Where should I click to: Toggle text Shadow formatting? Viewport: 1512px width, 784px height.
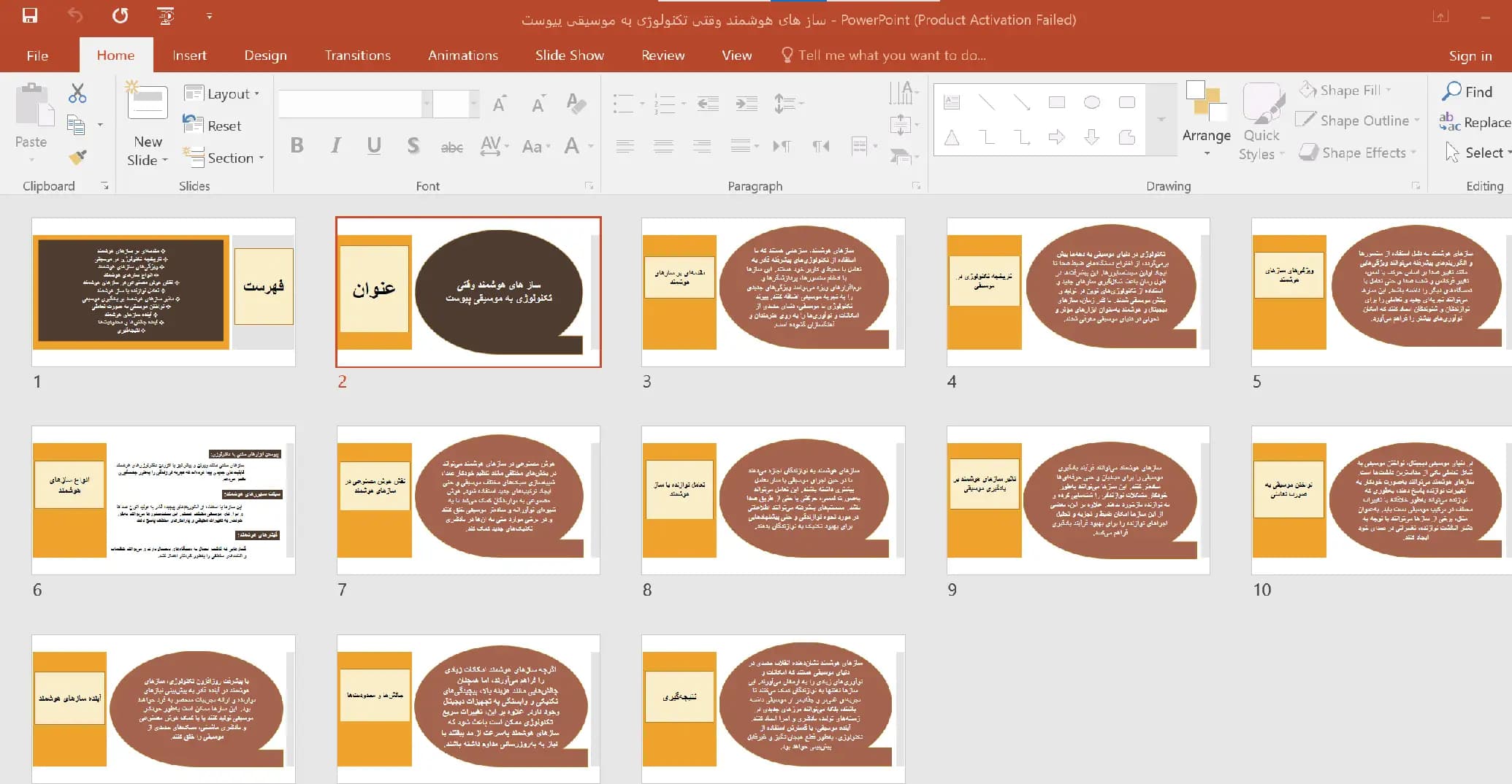[413, 145]
